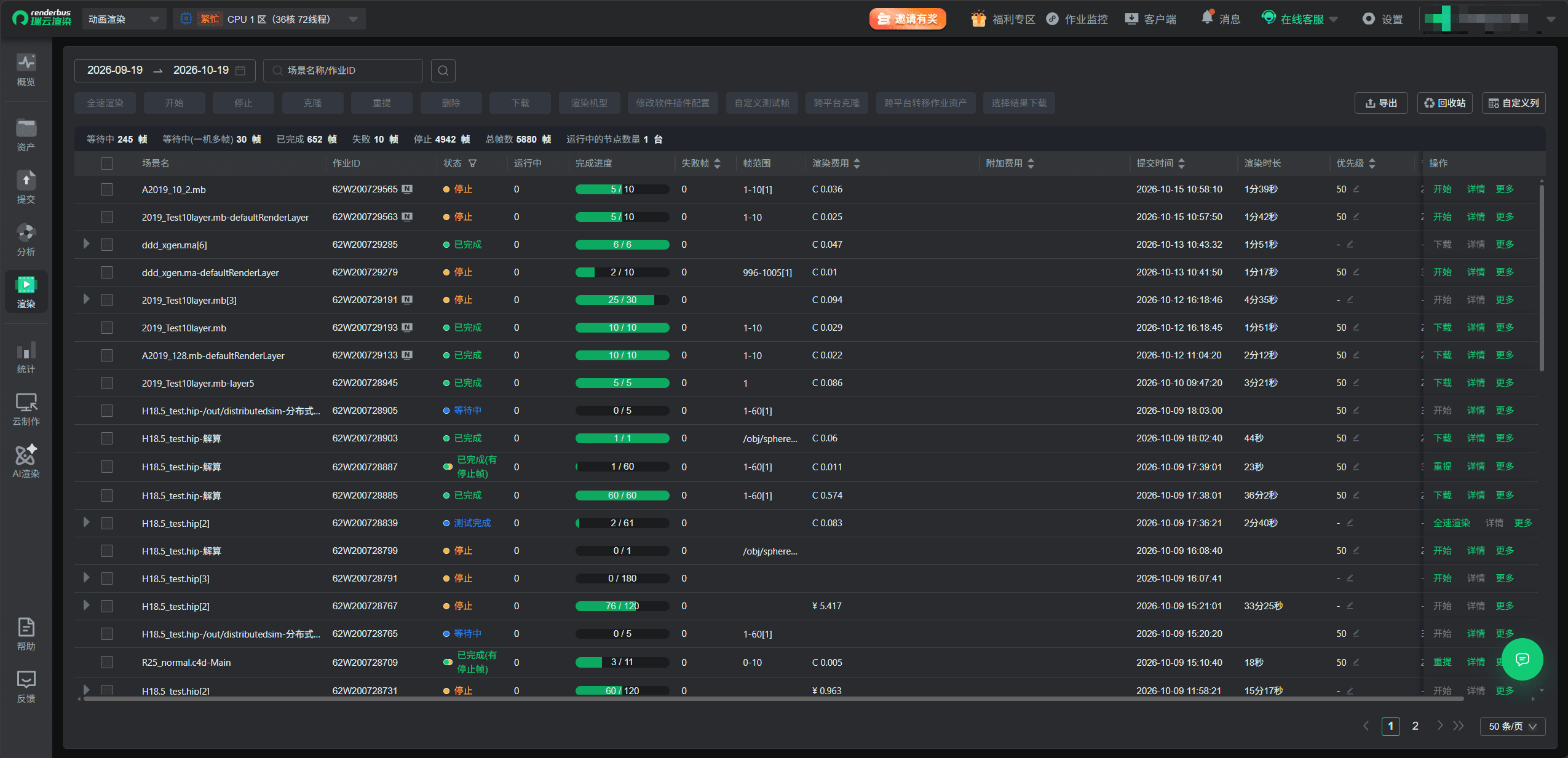This screenshot has height=758, width=1568.
Task: Check the 2019_Test10layer.mb-layer5 row checkbox
Action: click(x=107, y=383)
